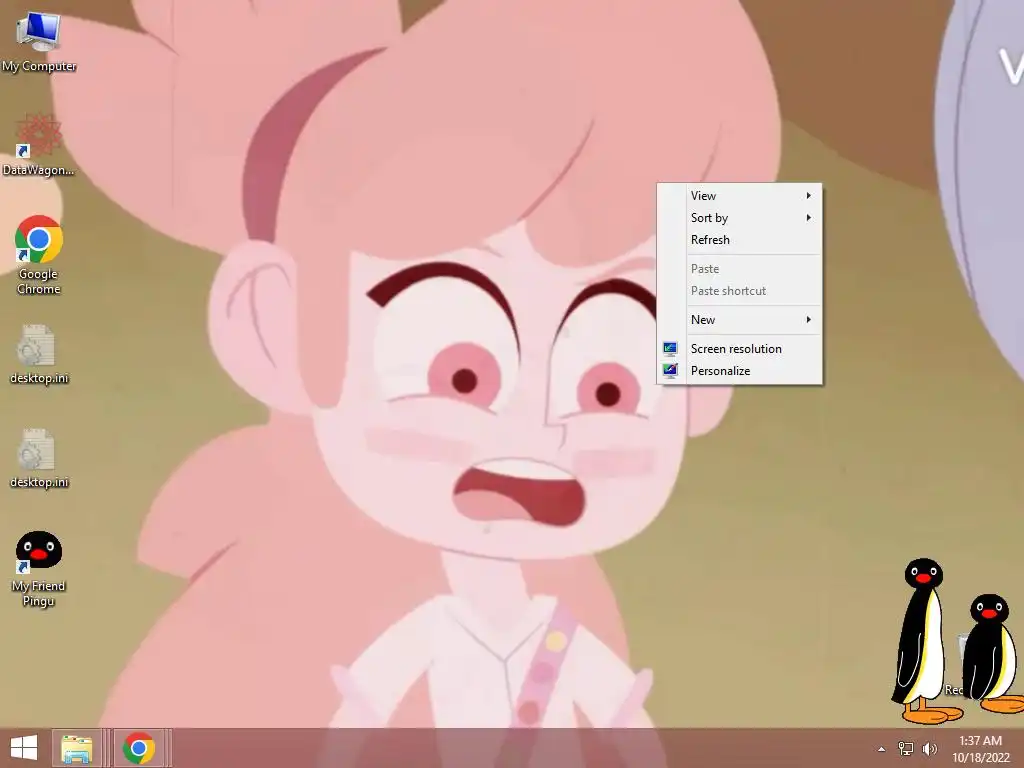Open the Sort by submenu
The height and width of the screenshot is (768, 1024).
pyautogui.click(x=739, y=218)
